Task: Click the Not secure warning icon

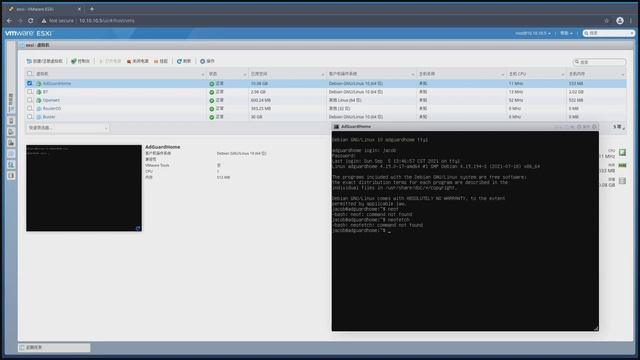Action: coord(44,20)
